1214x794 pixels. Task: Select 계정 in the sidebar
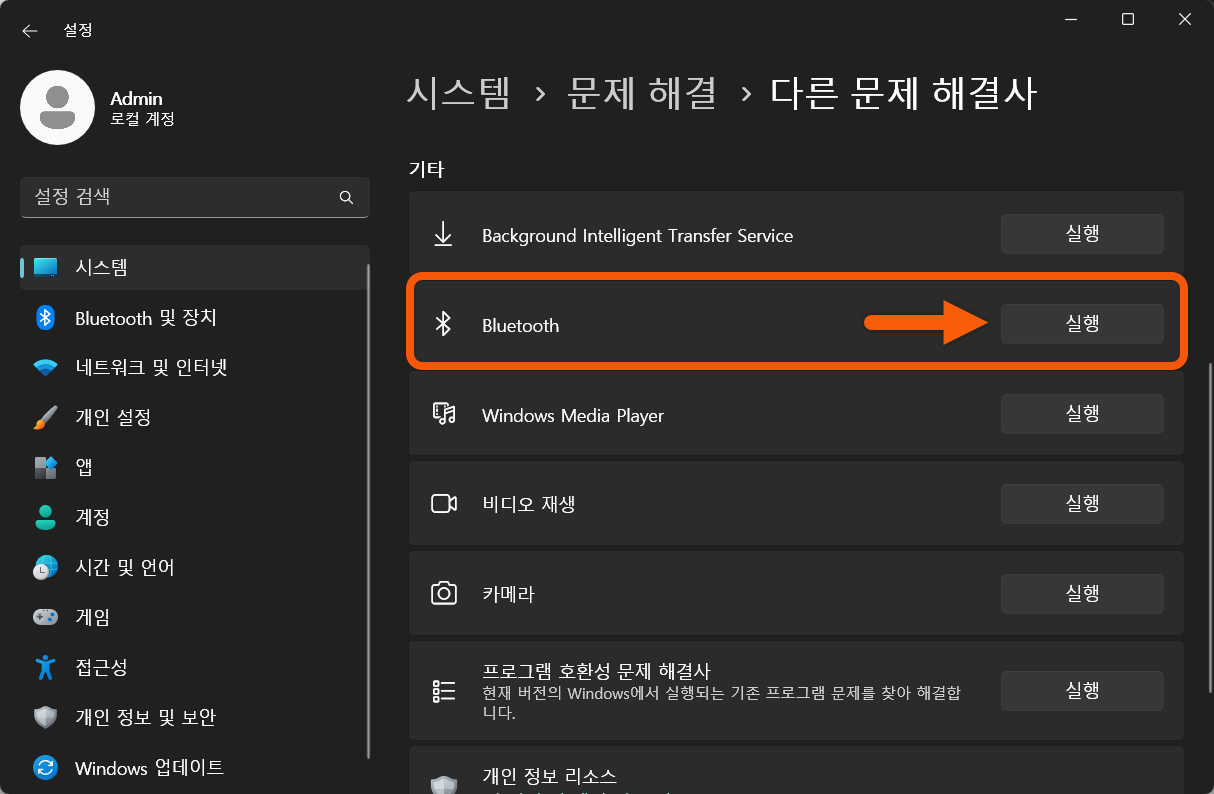(194, 517)
